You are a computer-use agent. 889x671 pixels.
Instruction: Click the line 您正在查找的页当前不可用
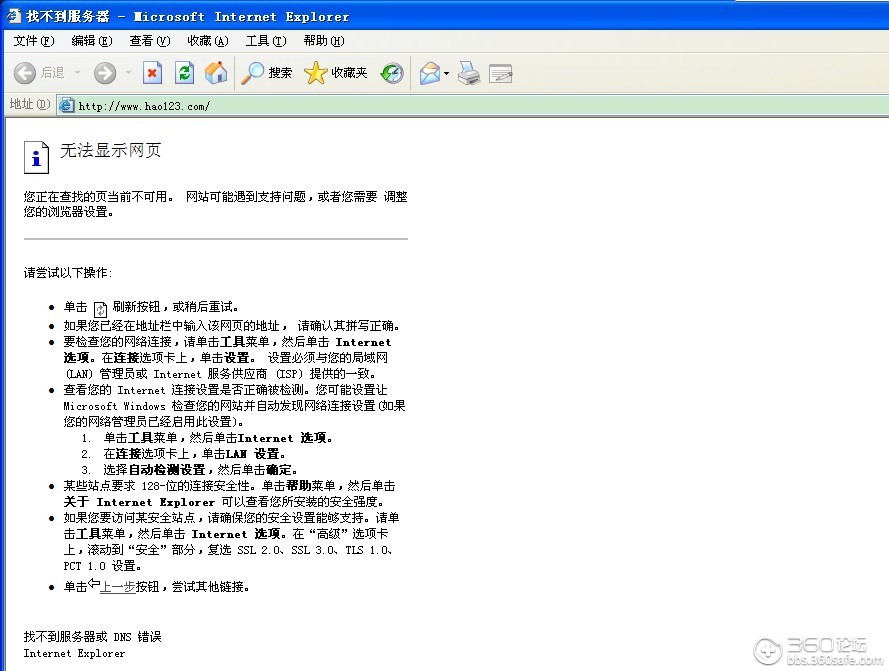(99, 197)
